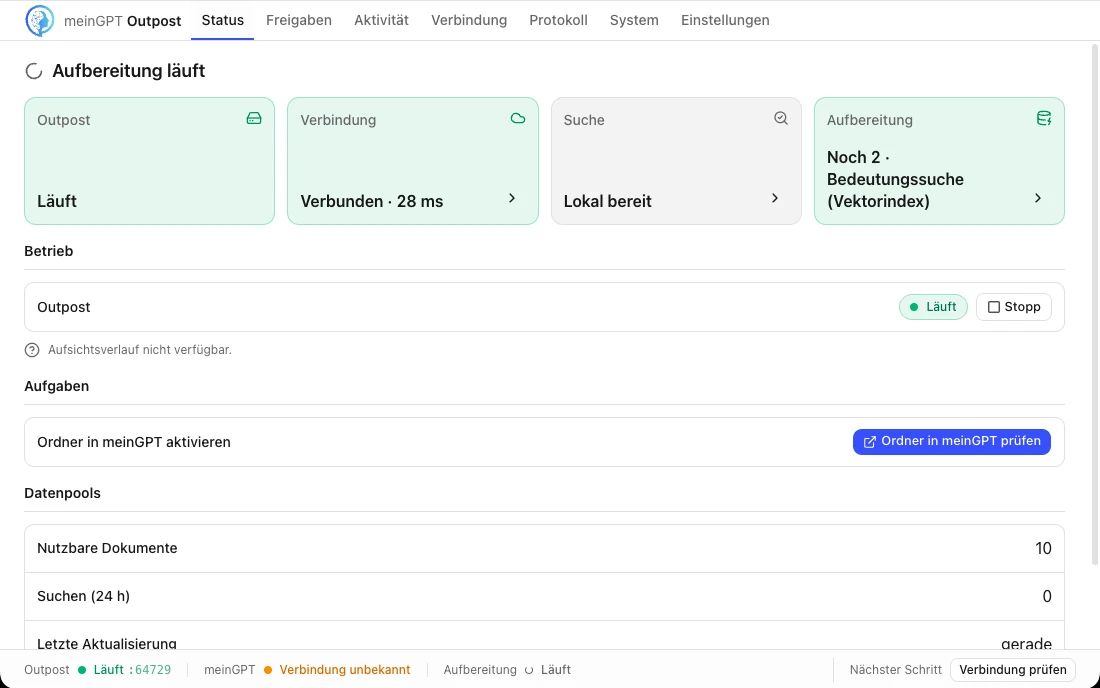Click the Suchen (24 h) row label
Screen dimensions: 1100x688
[83, 596]
